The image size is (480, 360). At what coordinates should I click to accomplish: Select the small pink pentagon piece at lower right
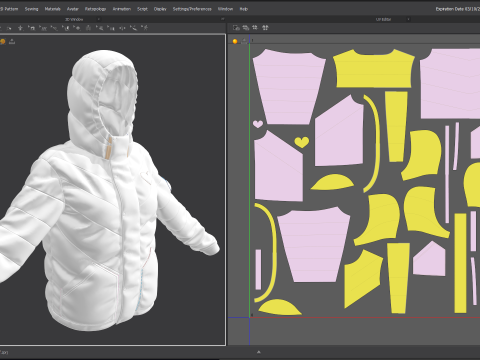point(429,259)
